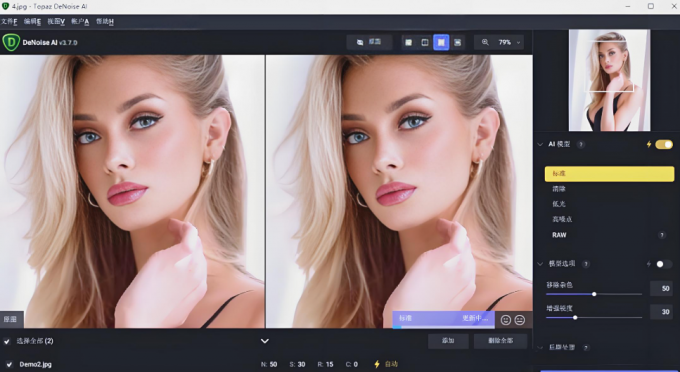Open the 79% zoom level dropdown
The width and height of the screenshot is (680, 372).
508,42
